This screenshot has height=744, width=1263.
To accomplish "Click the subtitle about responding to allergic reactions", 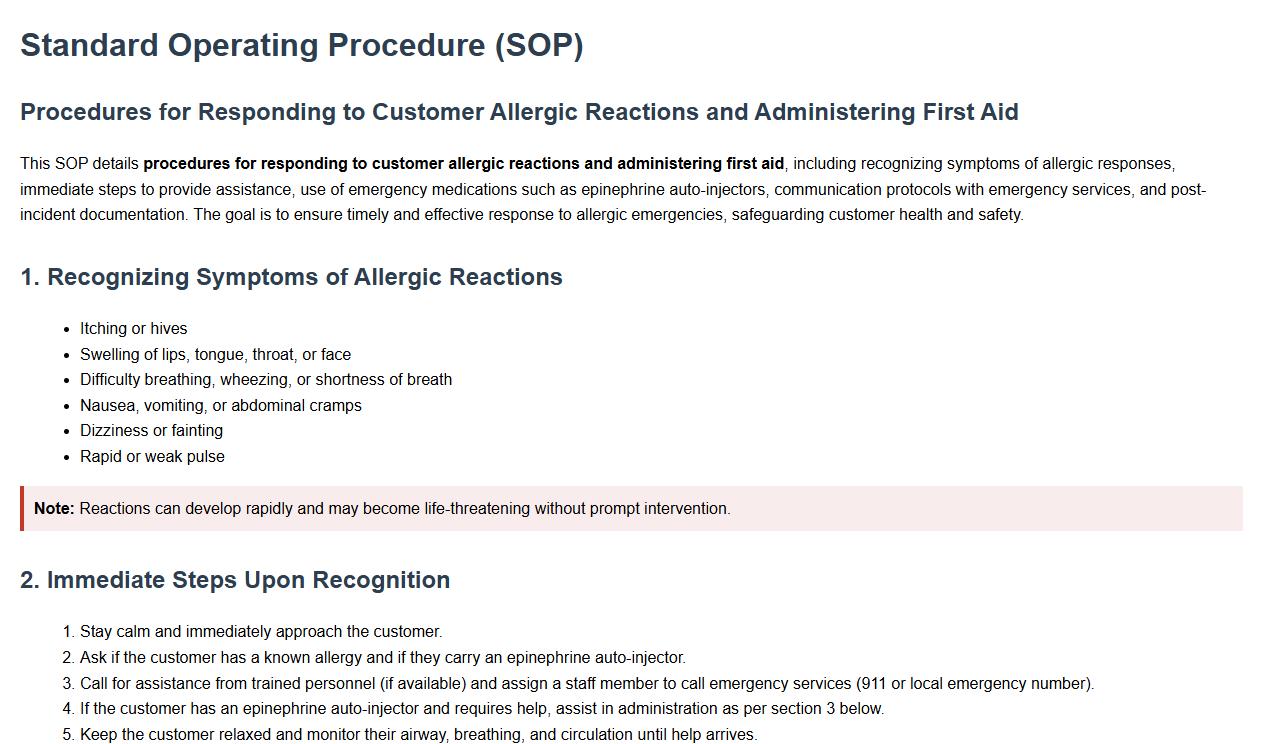I will (518, 112).
